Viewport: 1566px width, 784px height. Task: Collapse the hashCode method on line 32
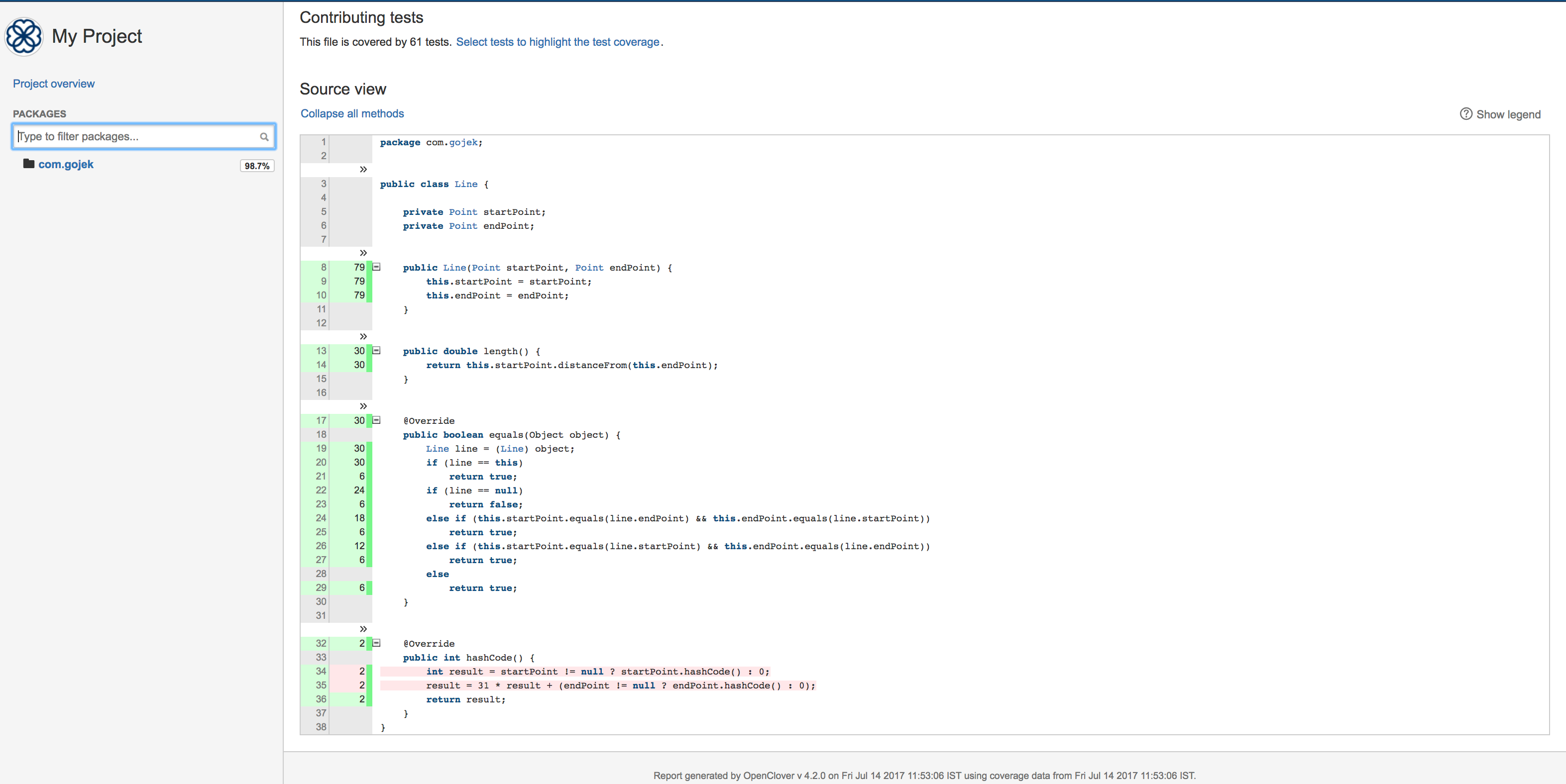[376, 643]
